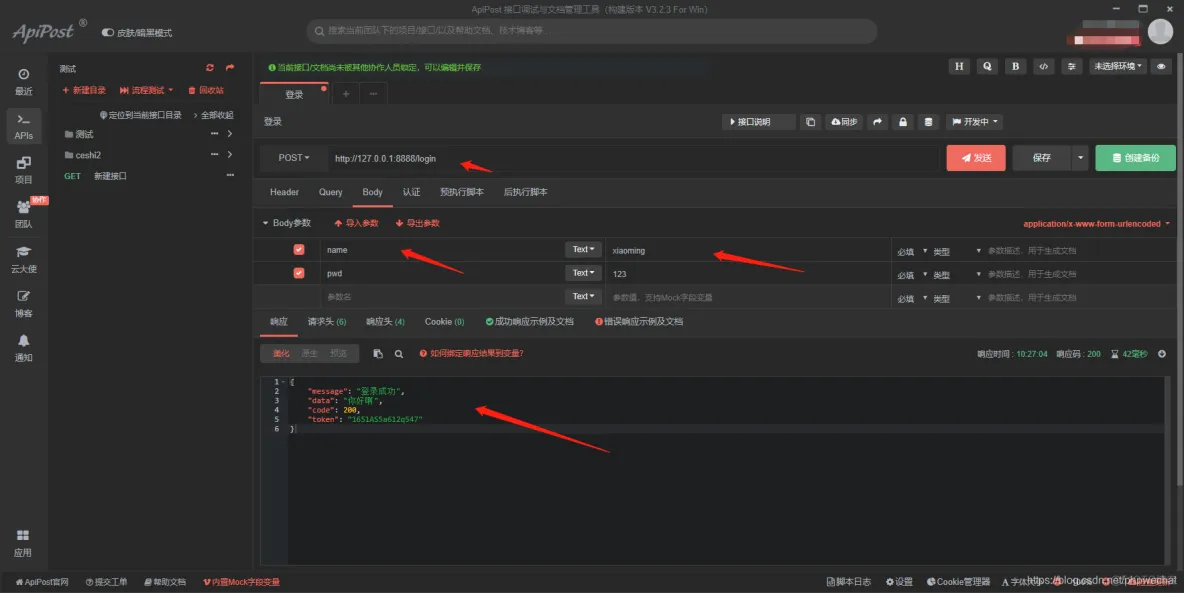Open more options for 测试 folder
The width and height of the screenshot is (1184, 593).
pos(214,134)
